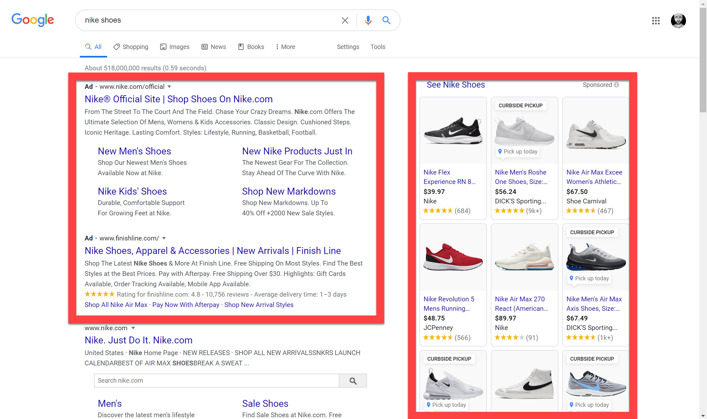
Task: Open Nike. Just Do It. Nike.com result
Action: [138, 340]
